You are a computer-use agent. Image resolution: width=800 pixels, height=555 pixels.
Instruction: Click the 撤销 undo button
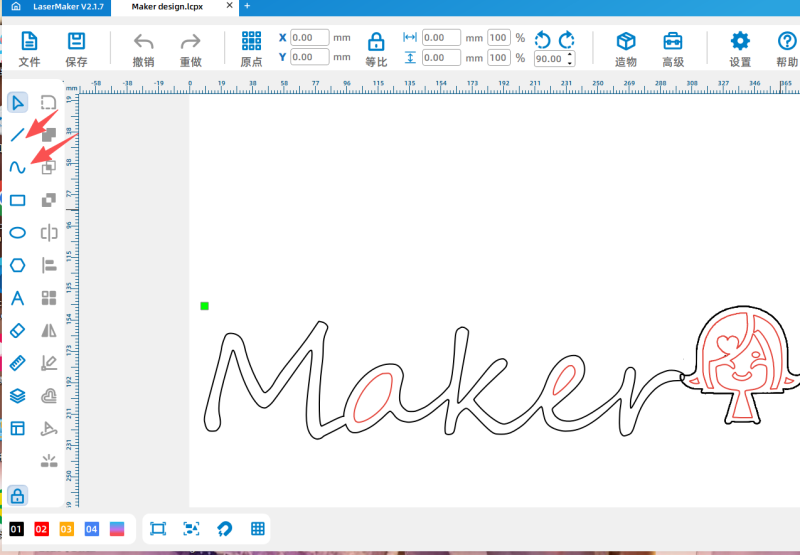coord(144,48)
